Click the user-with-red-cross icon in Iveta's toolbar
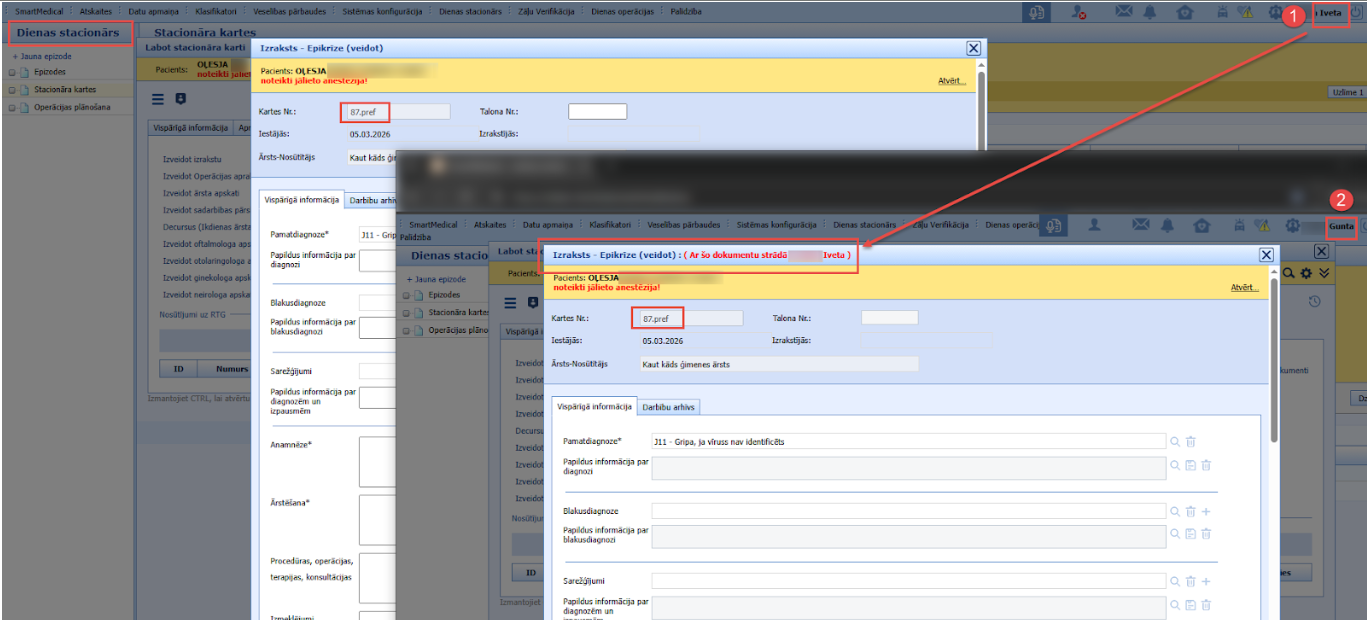 (x=1079, y=12)
